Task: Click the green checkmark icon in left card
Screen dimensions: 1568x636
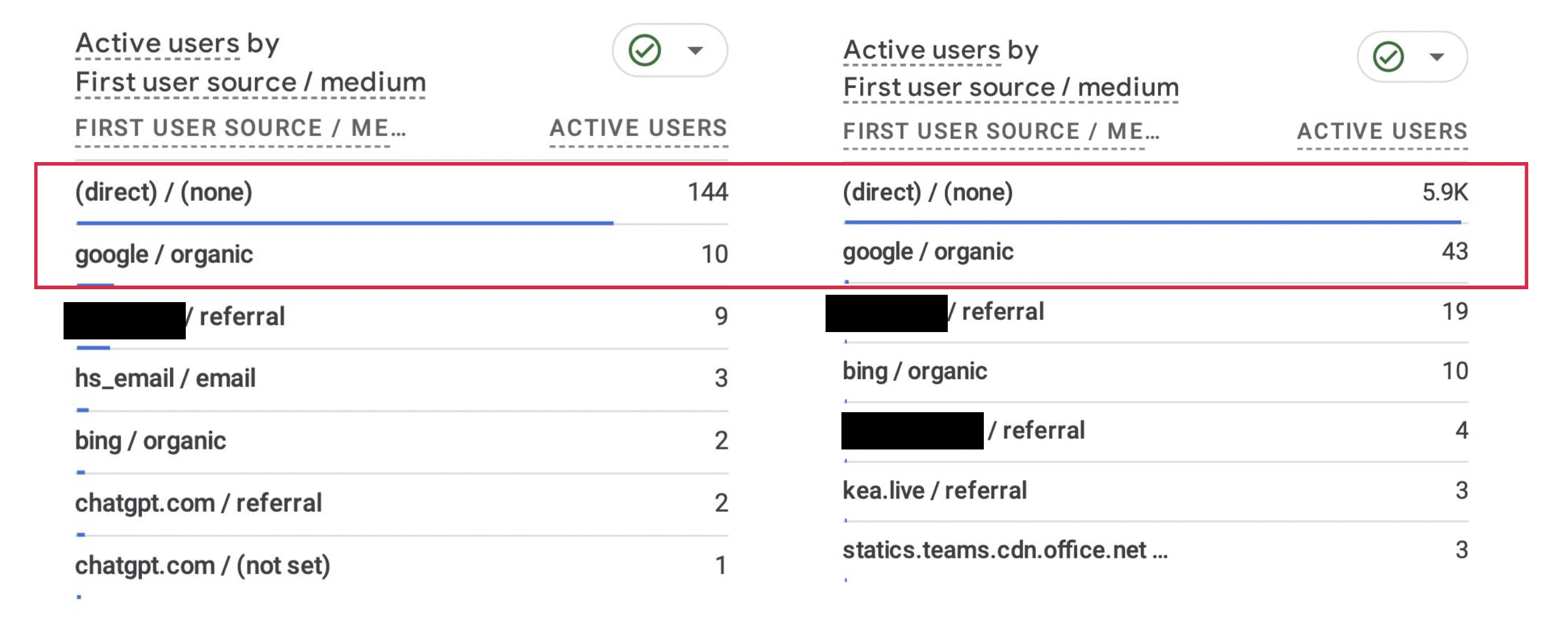Action: (x=644, y=50)
